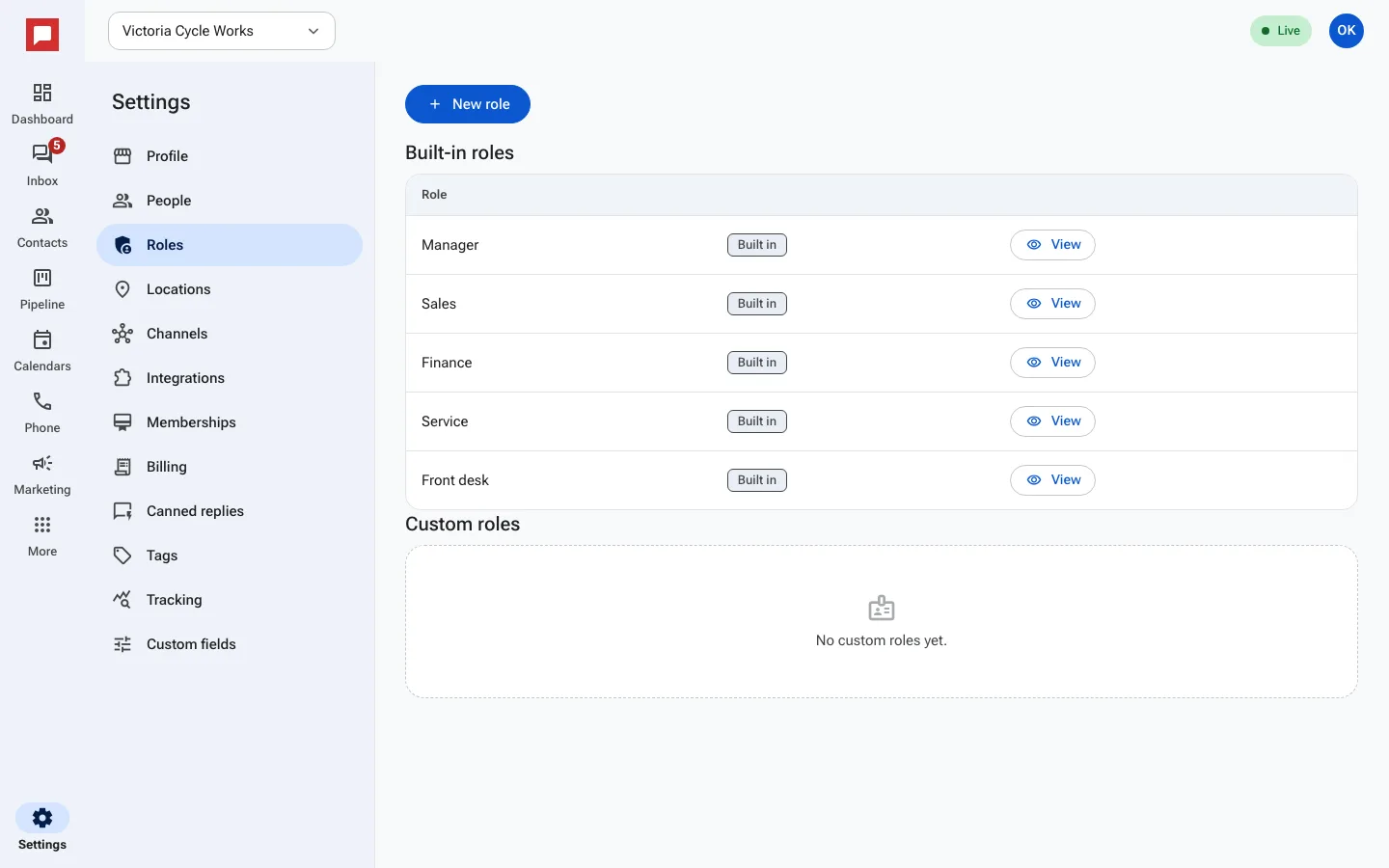
Task: Click the Manager role name
Action: click(x=449, y=245)
